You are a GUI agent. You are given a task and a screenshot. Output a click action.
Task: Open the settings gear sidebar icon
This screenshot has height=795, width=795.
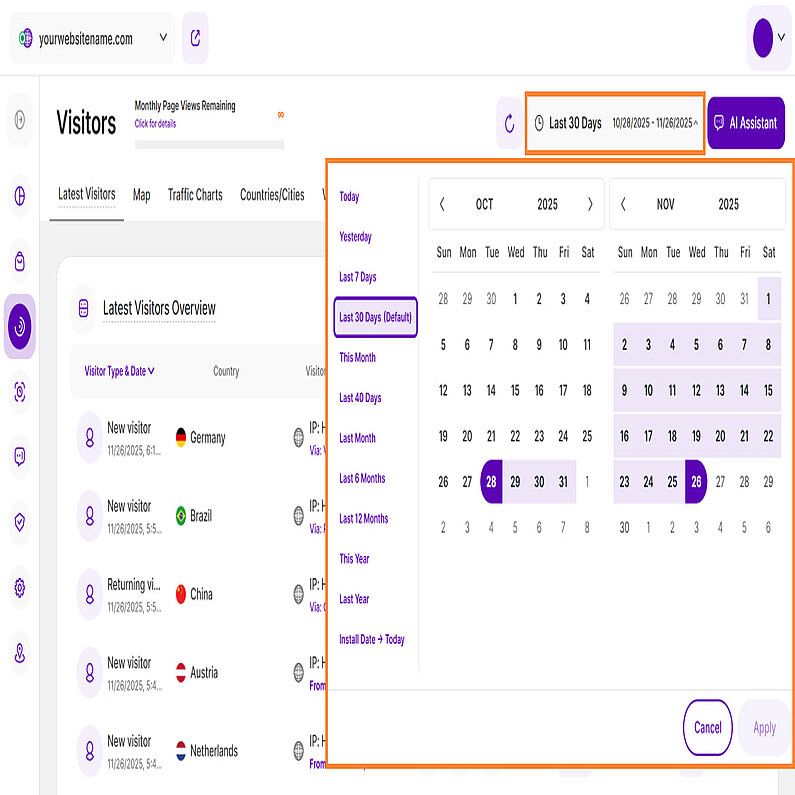coord(19,588)
